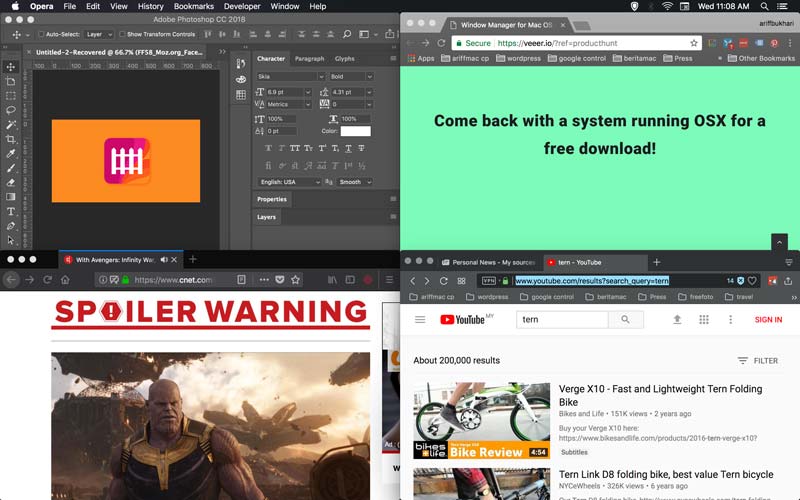Toggle Superscript style in Character panel
800x500 pixels.
(x=322, y=148)
